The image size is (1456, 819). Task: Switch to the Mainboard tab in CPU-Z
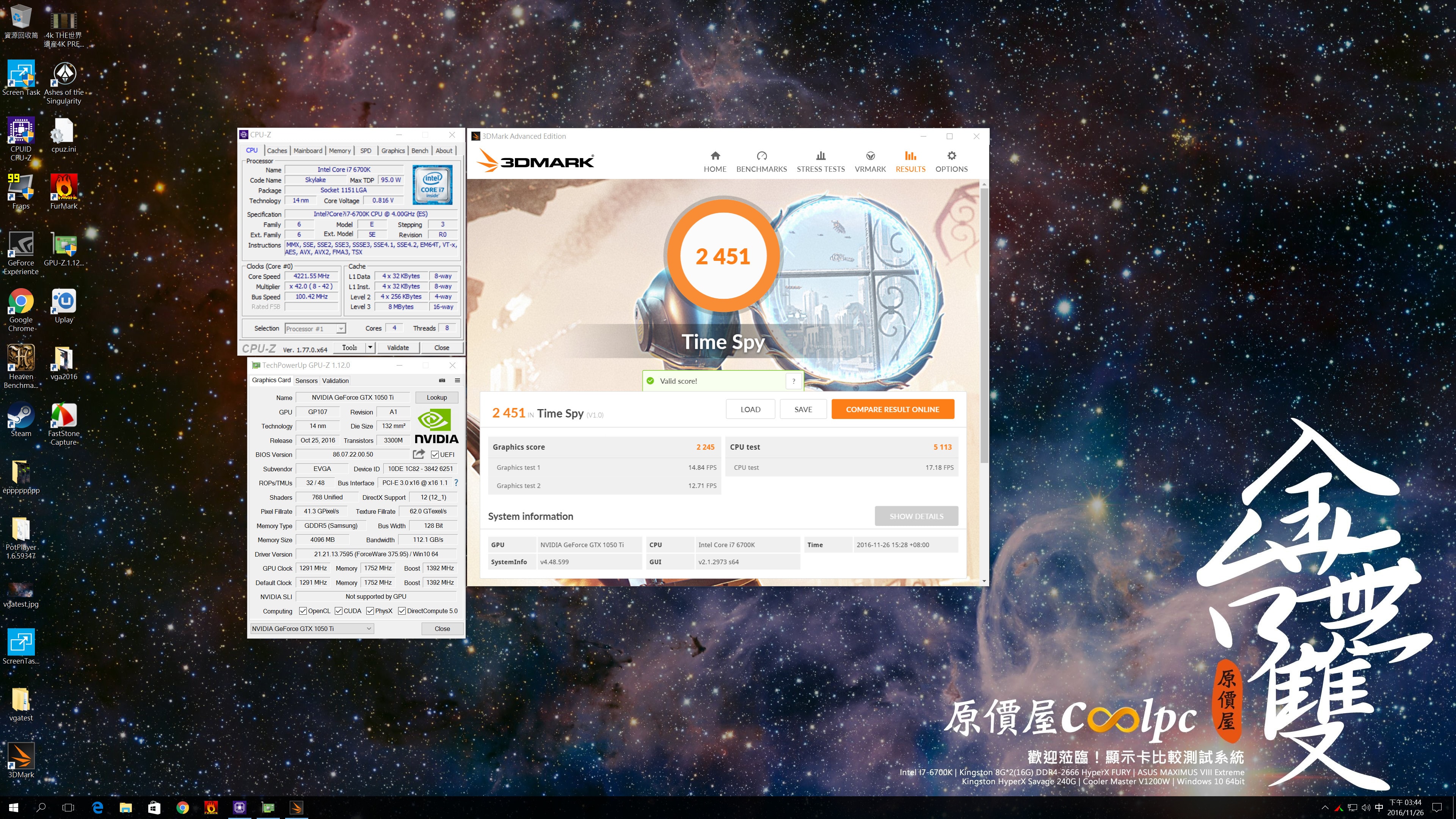pyautogui.click(x=308, y=151)
